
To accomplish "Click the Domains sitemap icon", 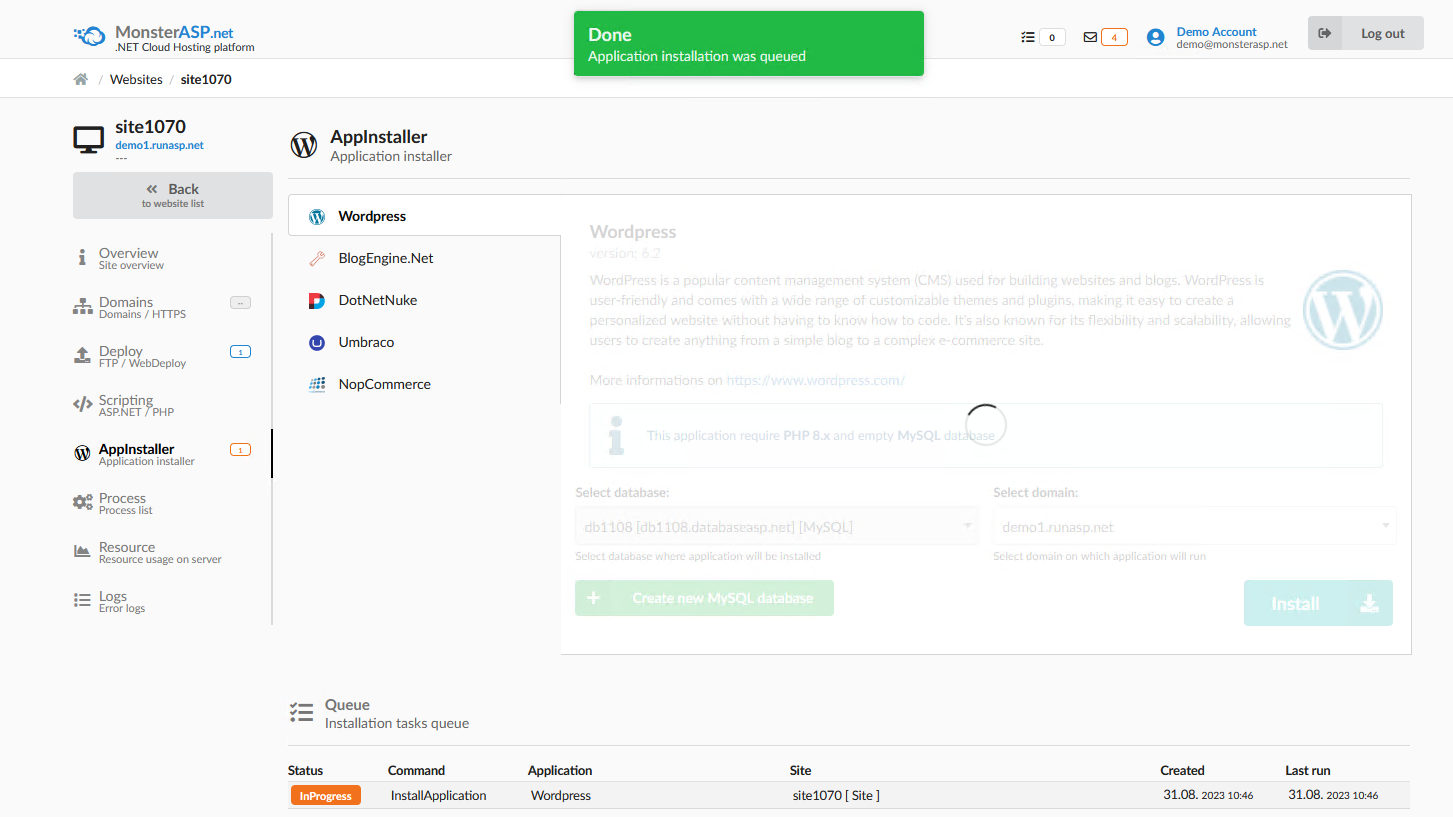I will [x=82, y=307].
